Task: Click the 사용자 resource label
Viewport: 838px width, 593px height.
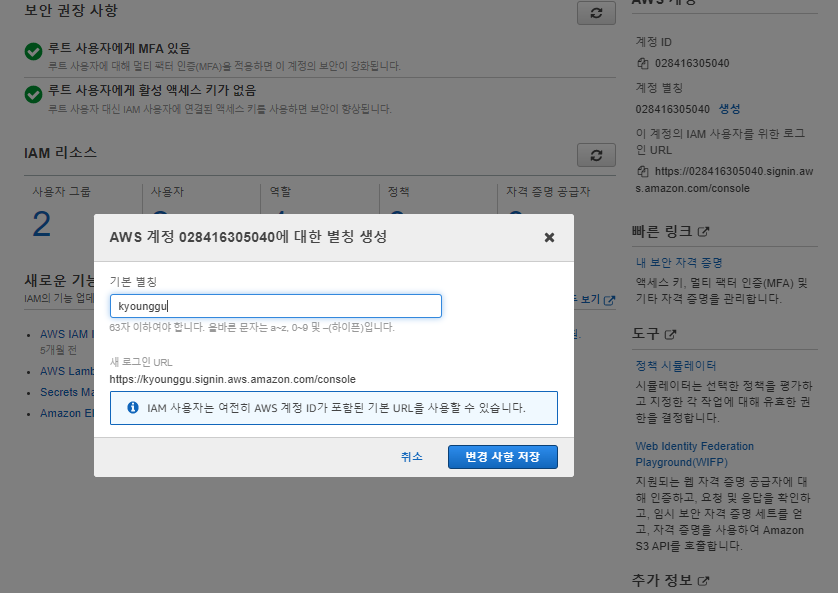Action: click(167, 191)
